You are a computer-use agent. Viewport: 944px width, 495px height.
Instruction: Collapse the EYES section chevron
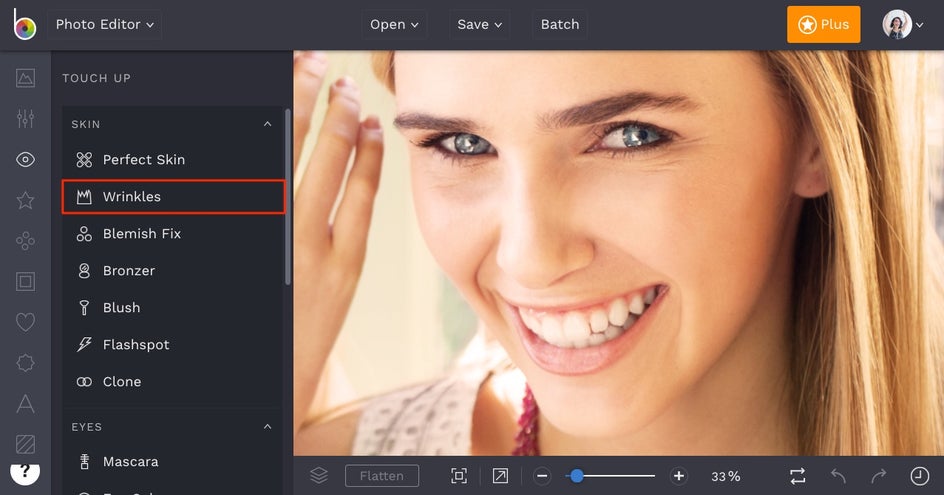click(x=267, y=427)
